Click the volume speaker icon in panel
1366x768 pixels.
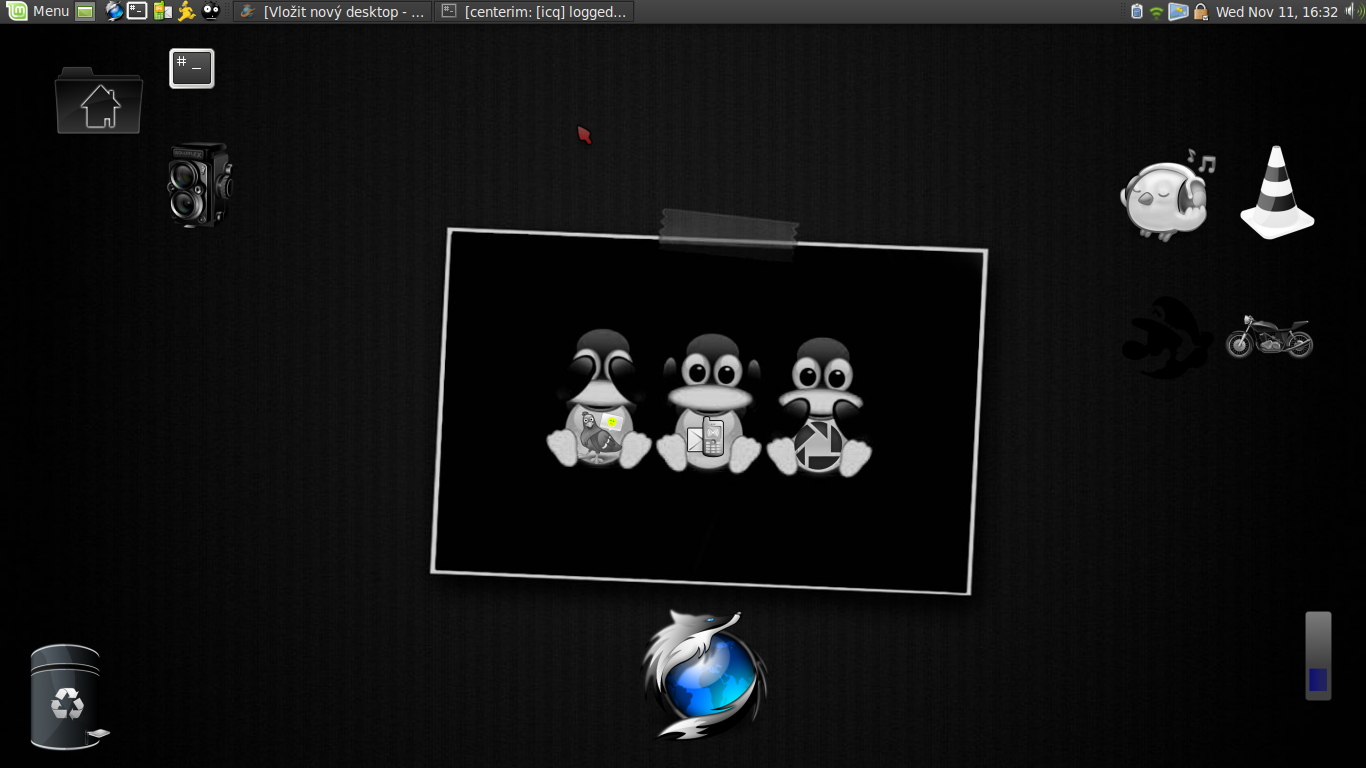tap(1353, 12)
